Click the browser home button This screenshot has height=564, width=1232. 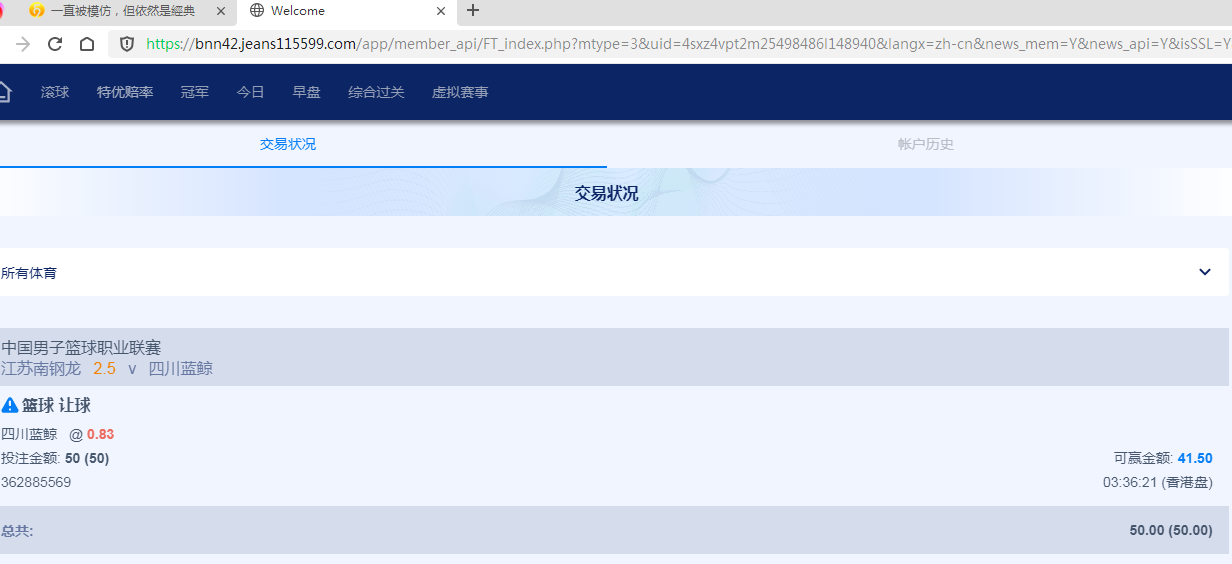(87, 44)
